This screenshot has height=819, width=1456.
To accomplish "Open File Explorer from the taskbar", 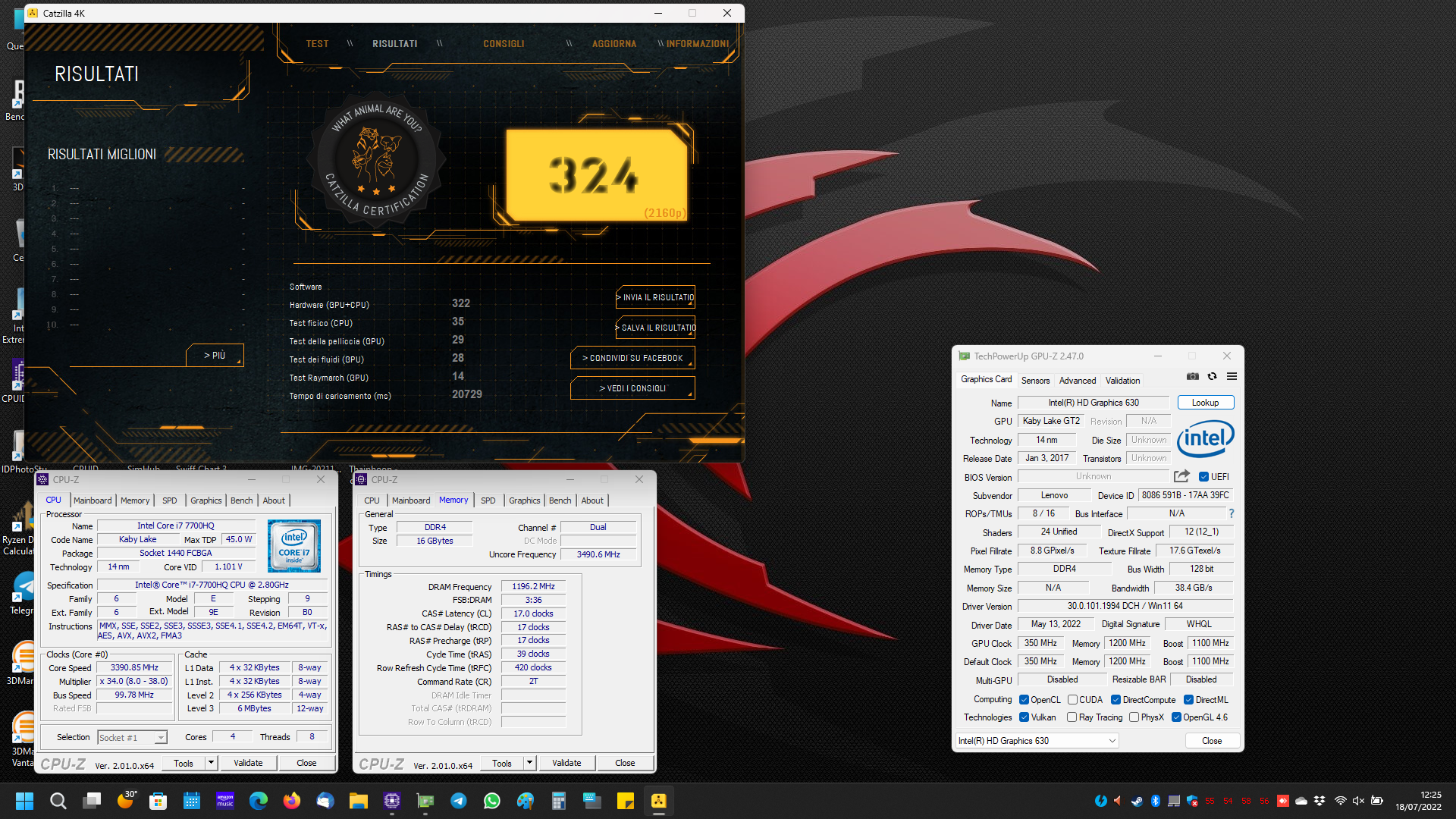I will [x=358, y=801].
